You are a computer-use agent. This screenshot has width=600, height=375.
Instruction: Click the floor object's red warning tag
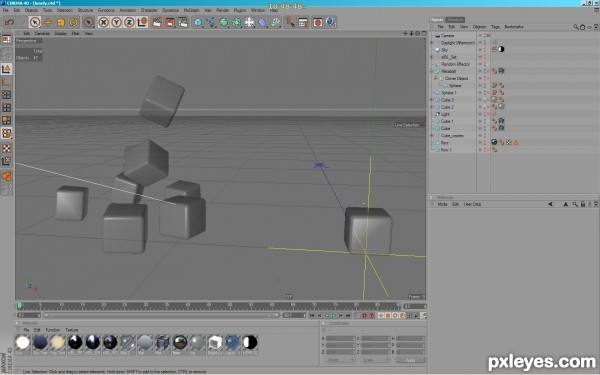pos(515,142)
